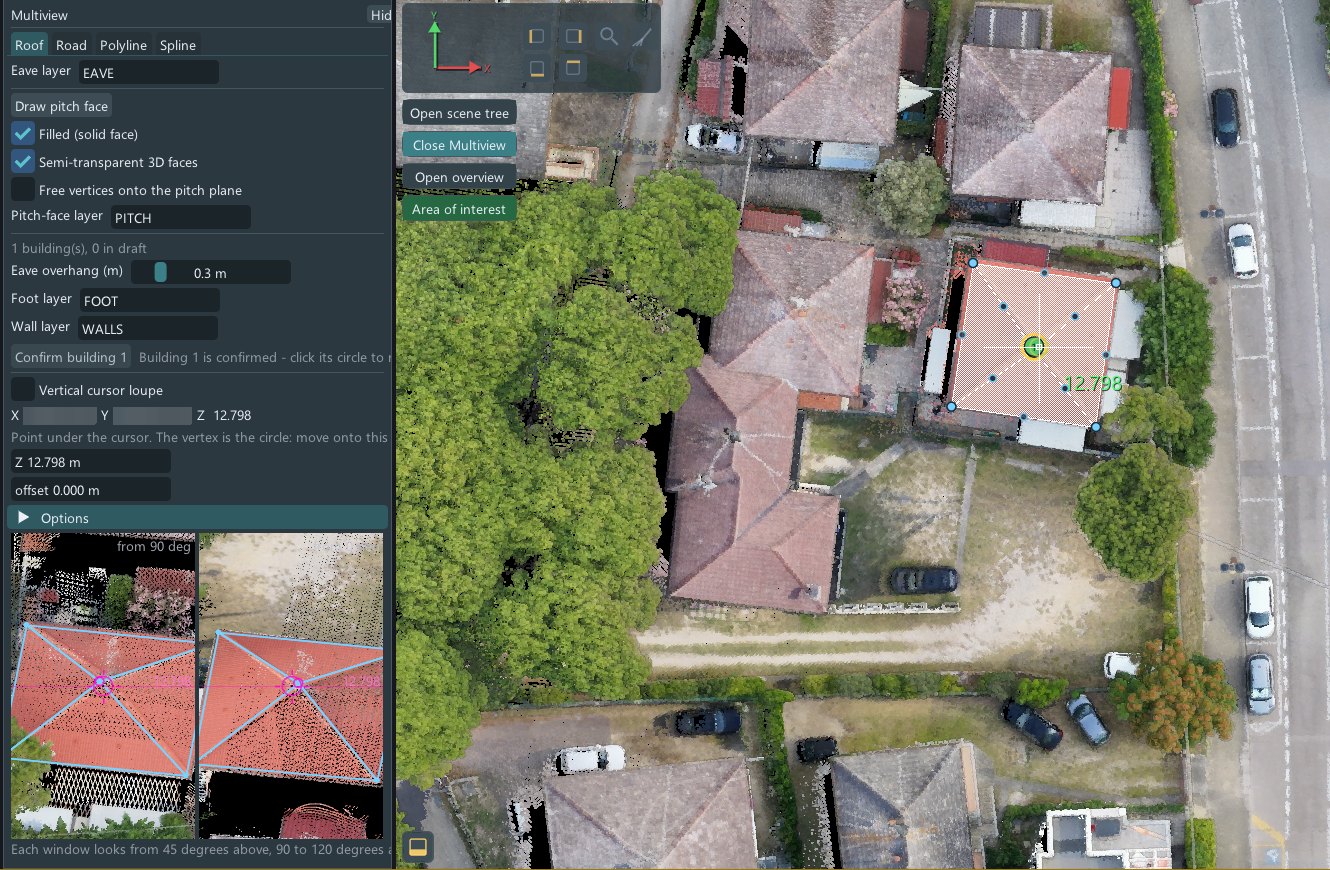Switch to the Road tab
Image resolution: width=1330 pixels, height=870 pixels.
(71, 45)
